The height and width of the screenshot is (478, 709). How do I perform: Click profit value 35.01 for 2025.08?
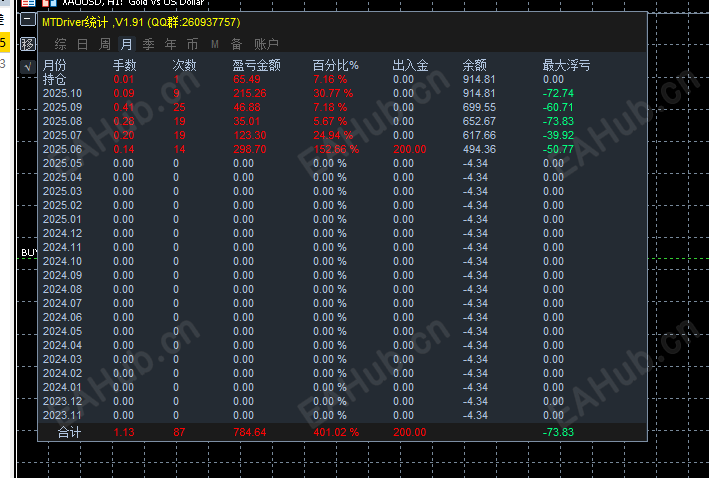coord(247,122)
